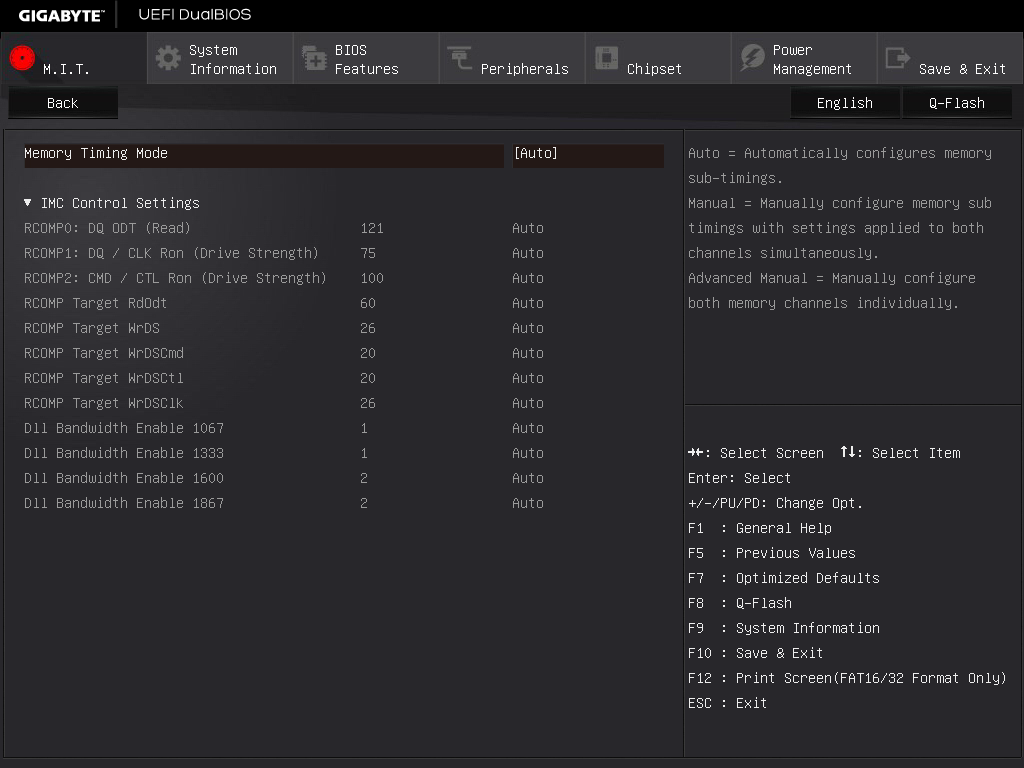Select RCOMP2: CMD / CTL Ron label
The image size is (1024, 768).
coord(175,278)
